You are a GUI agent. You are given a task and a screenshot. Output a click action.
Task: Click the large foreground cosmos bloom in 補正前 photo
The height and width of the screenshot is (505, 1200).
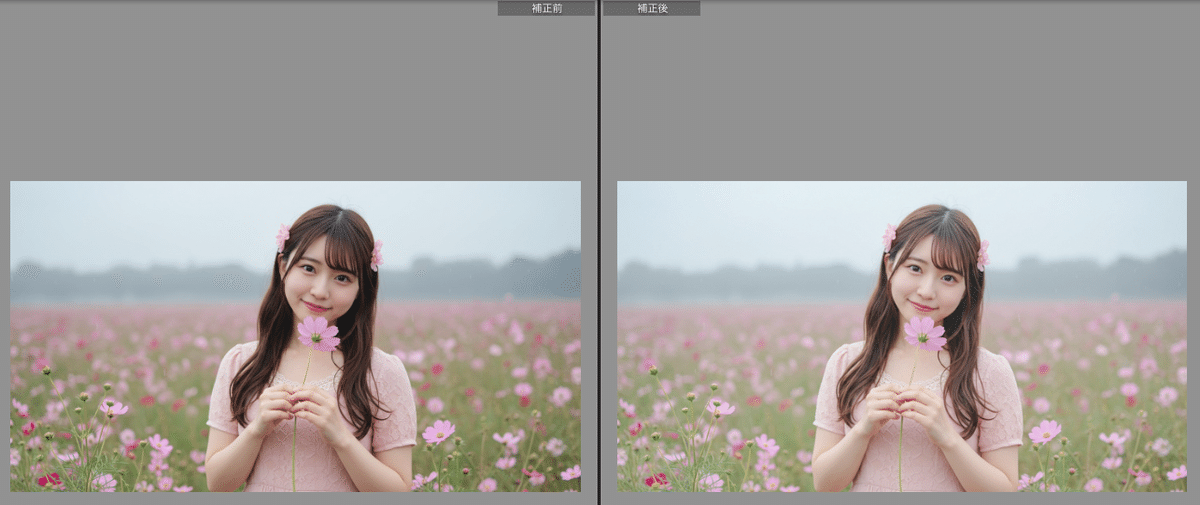click(x=438, y=431)
